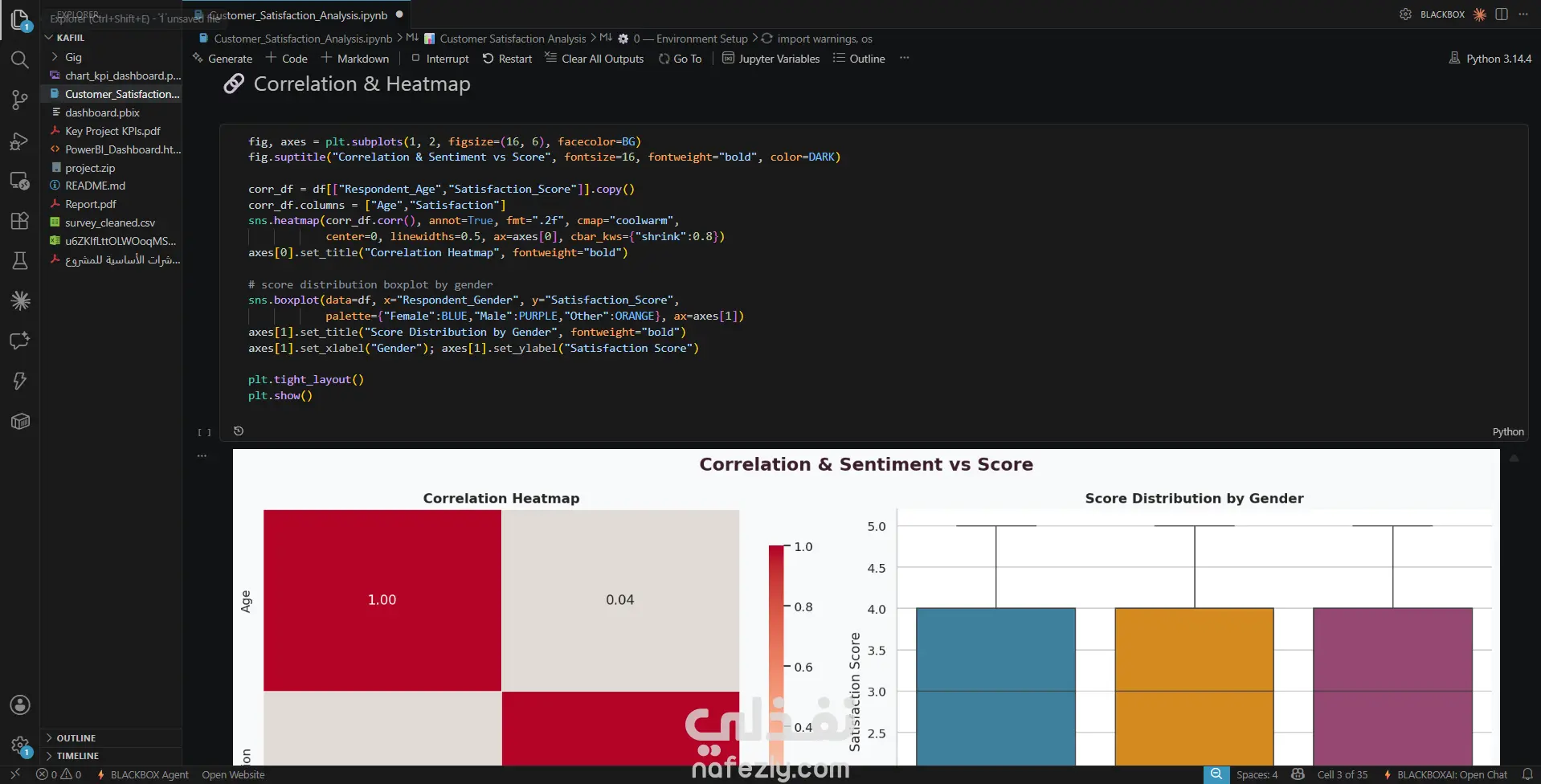Open the Manage gear icon

pos(20,746)
